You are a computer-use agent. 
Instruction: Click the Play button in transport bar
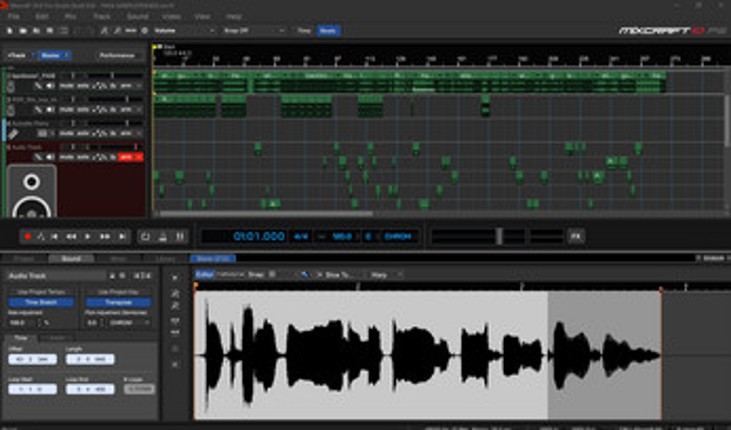pos(88,236)
